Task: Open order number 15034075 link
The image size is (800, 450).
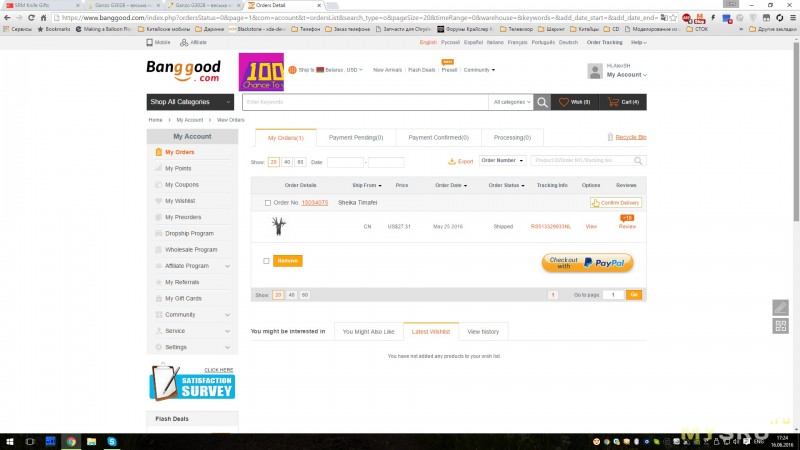Action: click(x=315, y=203)
